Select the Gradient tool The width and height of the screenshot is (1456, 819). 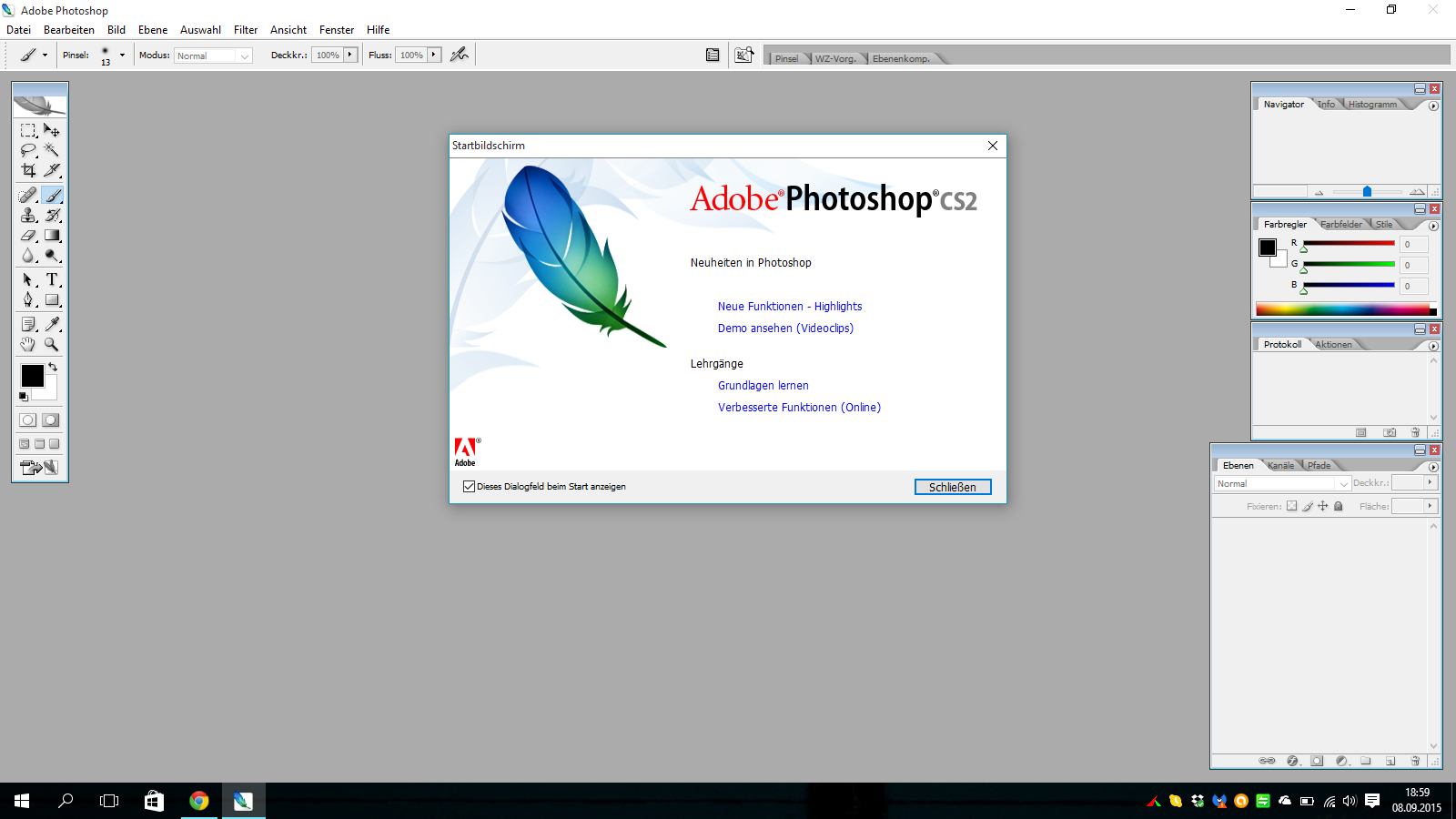[52, 235]
